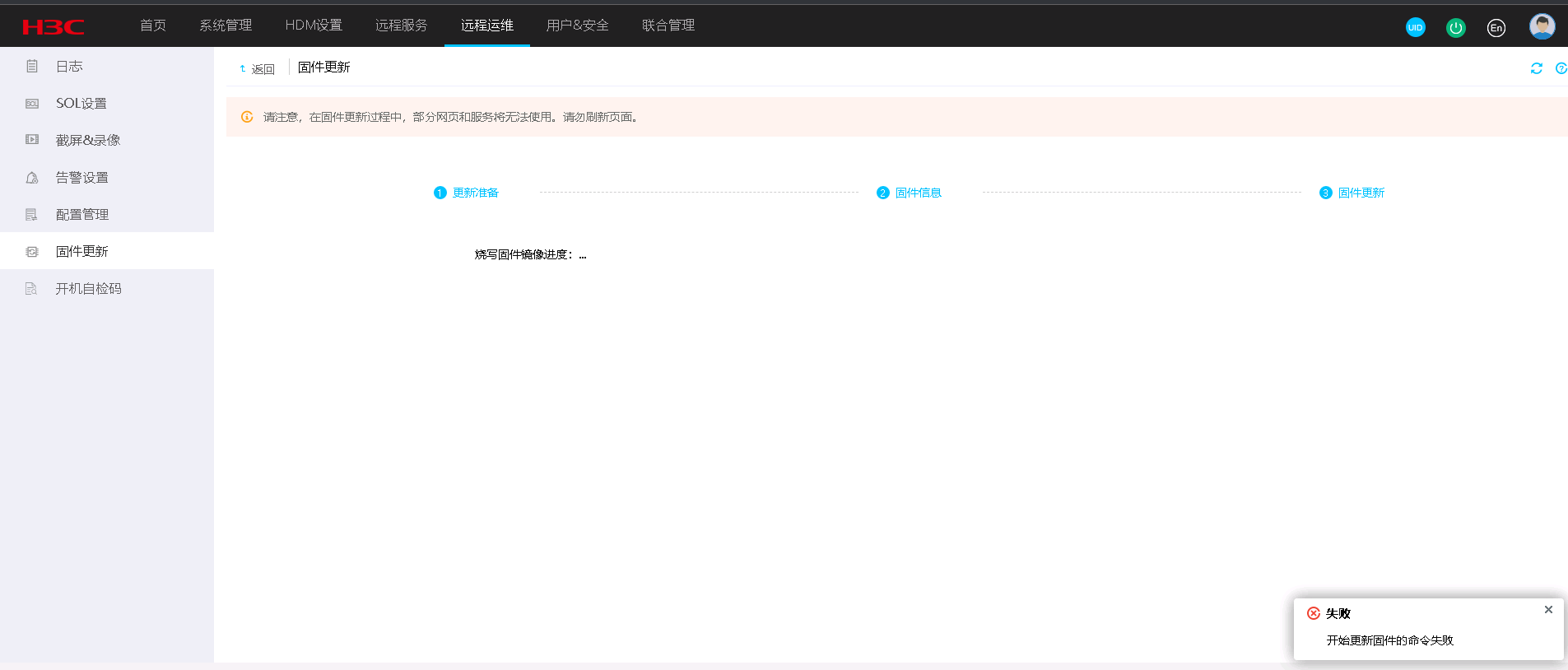Click the 固件更新 chip icon in sidebar
This screenshot has width=1568, height=670.
[x=32, y=251]
